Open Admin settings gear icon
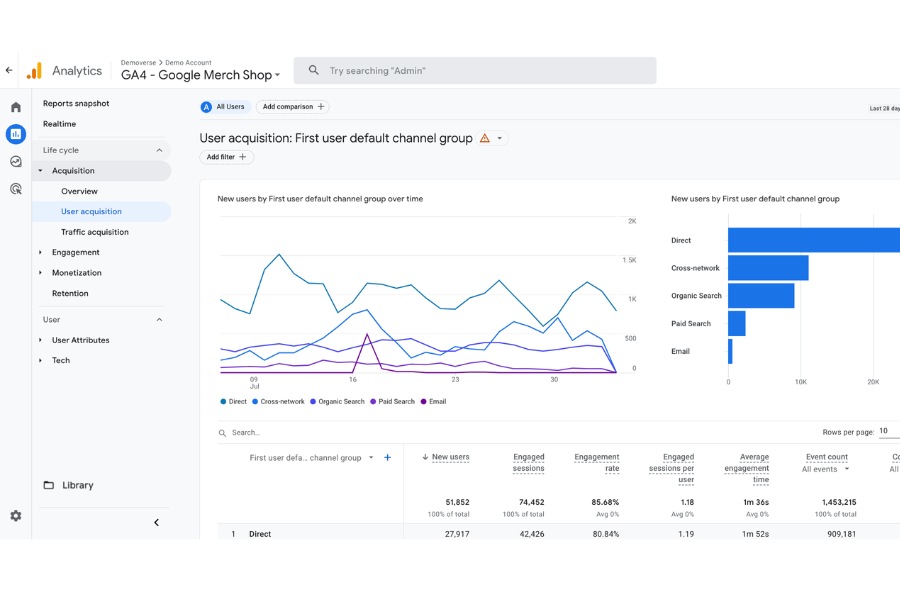The width and height of the screenshot is (900, 600). 15,516
